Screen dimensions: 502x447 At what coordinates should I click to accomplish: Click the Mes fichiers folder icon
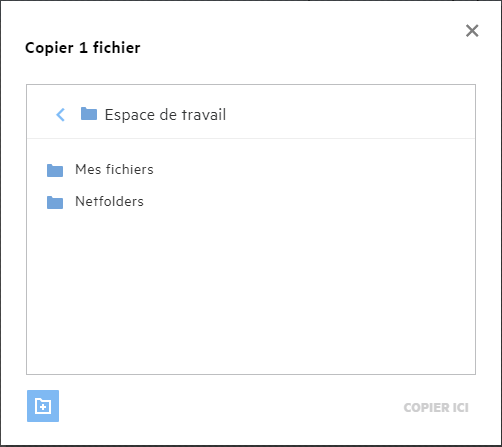click(55, 170)
